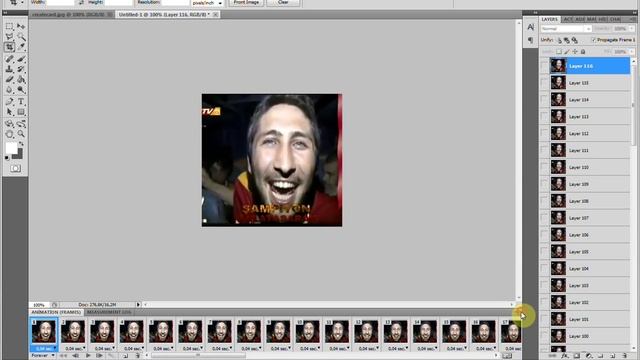Select the Crop tool in toolbox

point(9,47)
